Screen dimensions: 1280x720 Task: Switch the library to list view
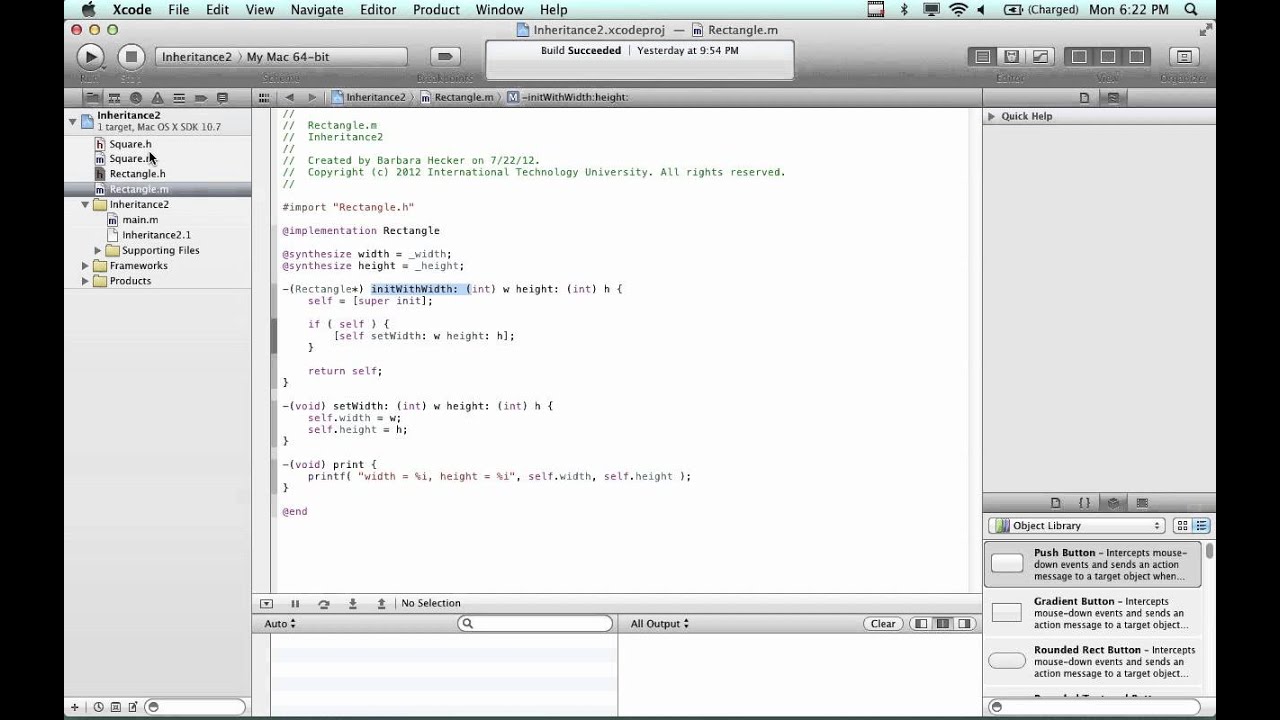[x=1201, y=526]
